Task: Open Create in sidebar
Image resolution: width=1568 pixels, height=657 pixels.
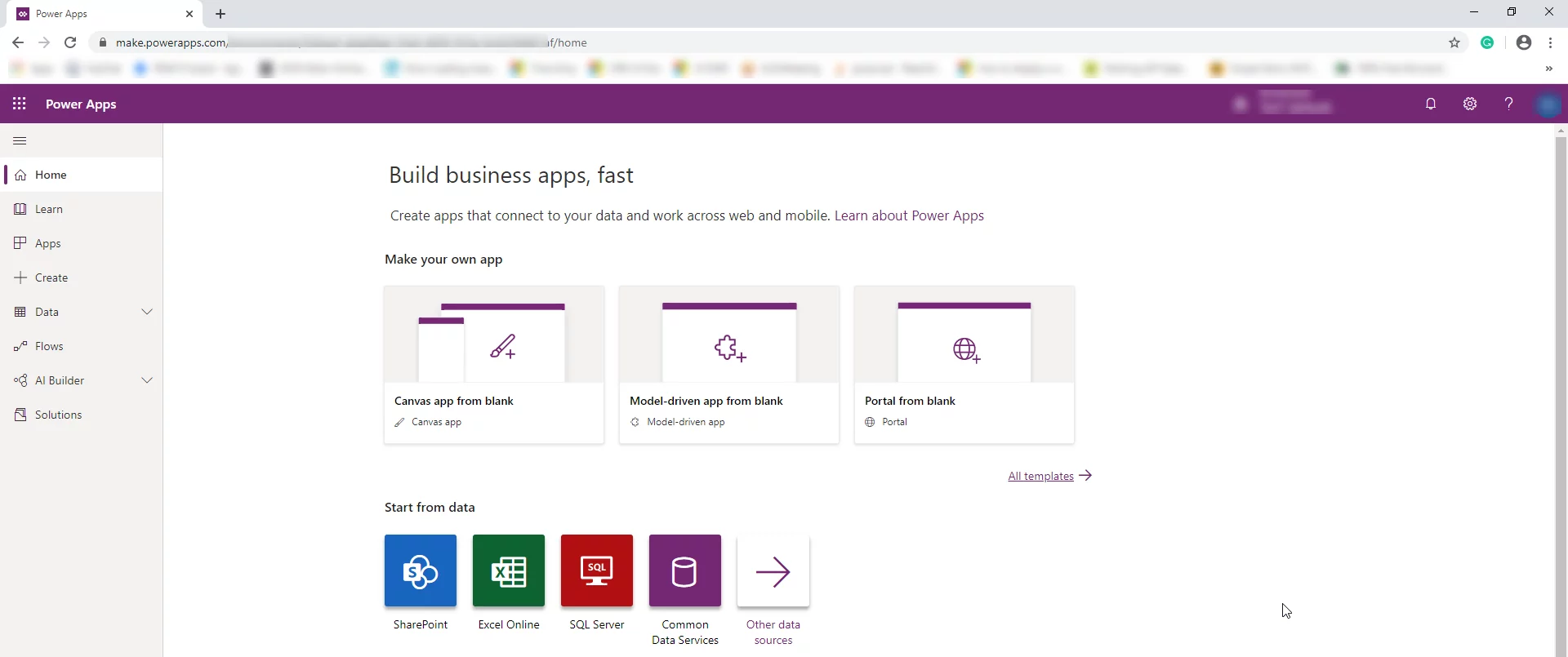Action: 82,277
